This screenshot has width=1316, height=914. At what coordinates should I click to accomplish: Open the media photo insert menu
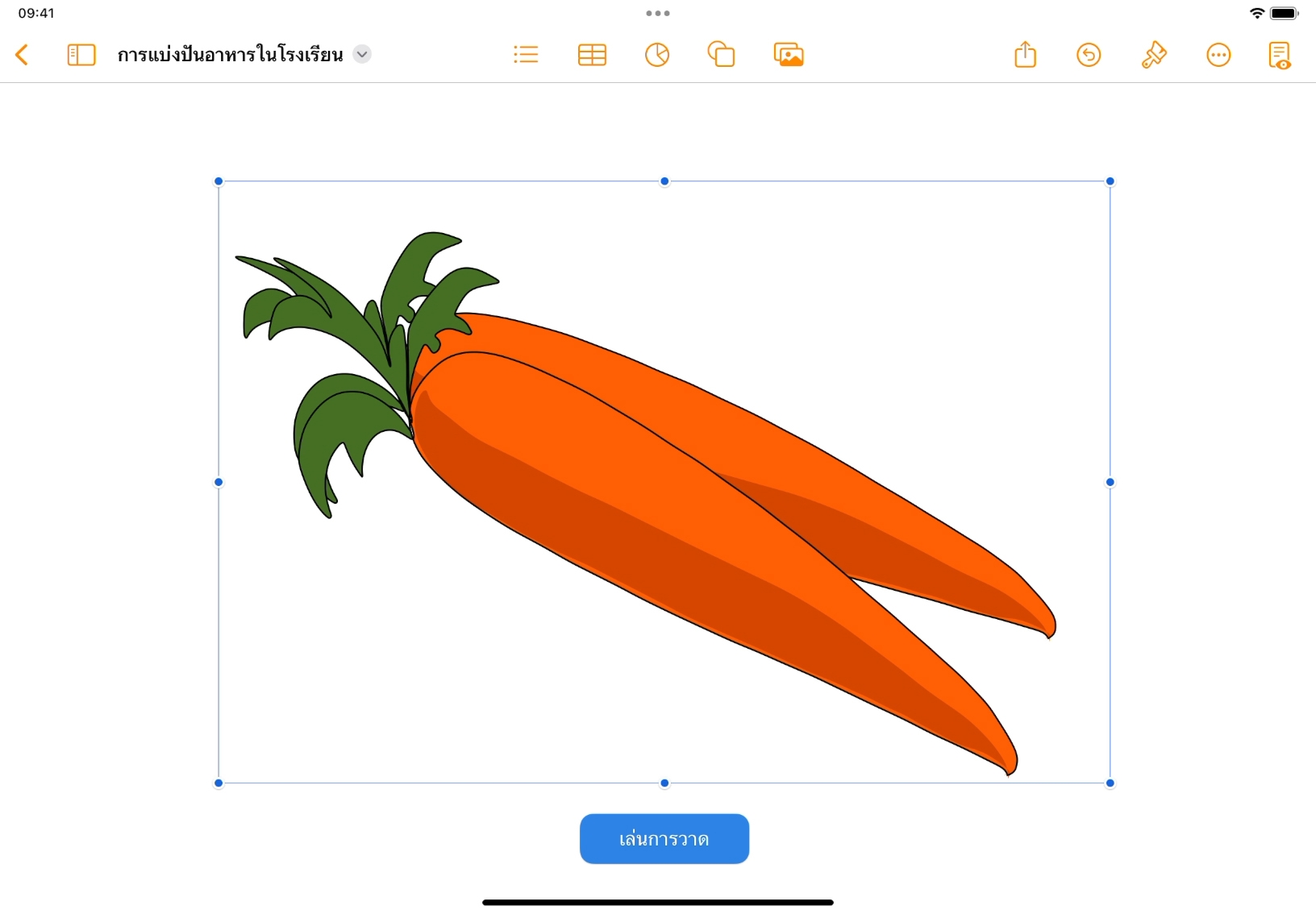(x=789, y=55)
